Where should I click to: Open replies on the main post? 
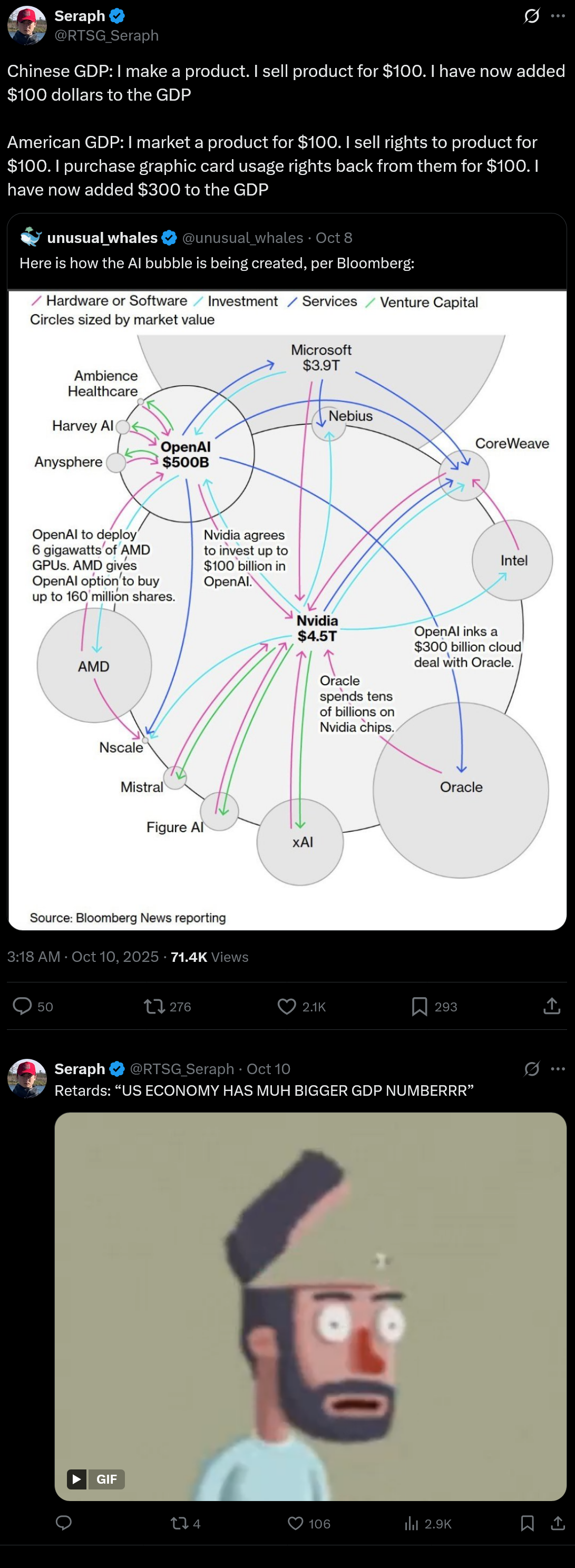(x=23, y=1006)
